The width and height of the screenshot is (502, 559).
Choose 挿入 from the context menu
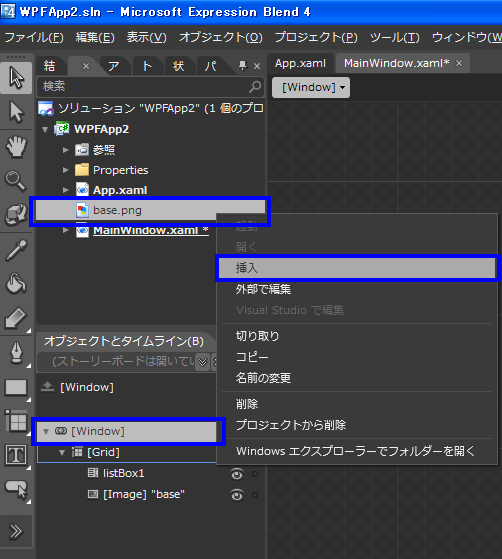coord(357,268)
